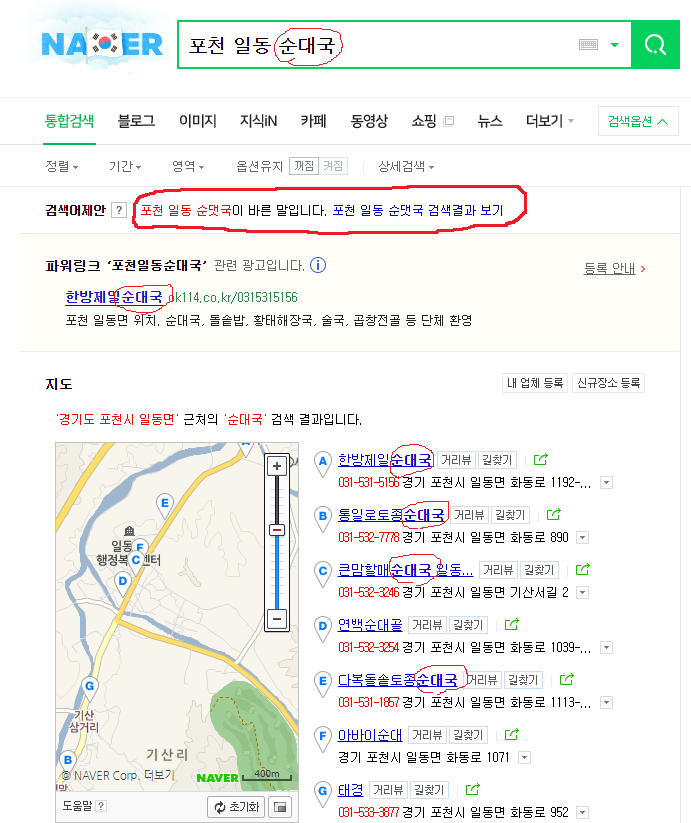Screen dimensions: 691x823
Task: Click 거리뷰 for 큰맘할매순대국
Action: click(498, 570)
